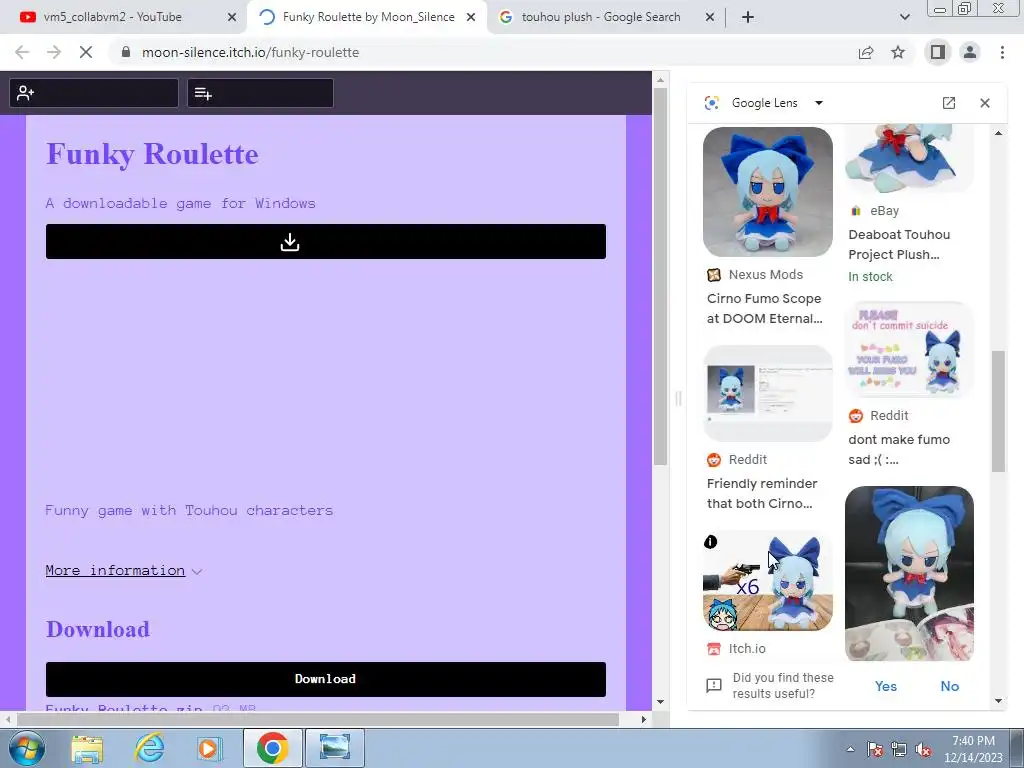This screenshot has height=768, width=1024.
Task: Click the Lens panel scrollbar thumb
Action: (x=998, y=411)
